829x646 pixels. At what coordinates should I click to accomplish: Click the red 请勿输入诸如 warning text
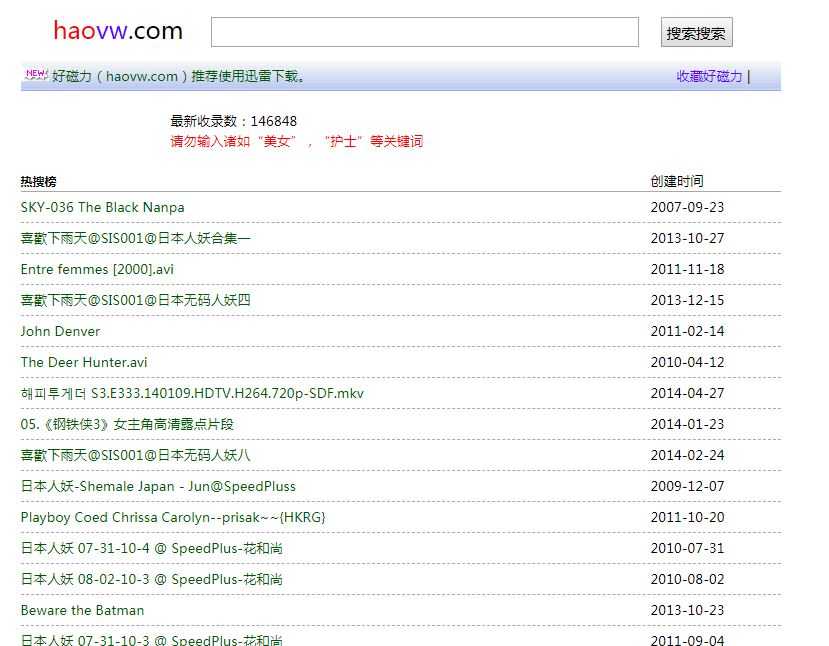(296, 142)
